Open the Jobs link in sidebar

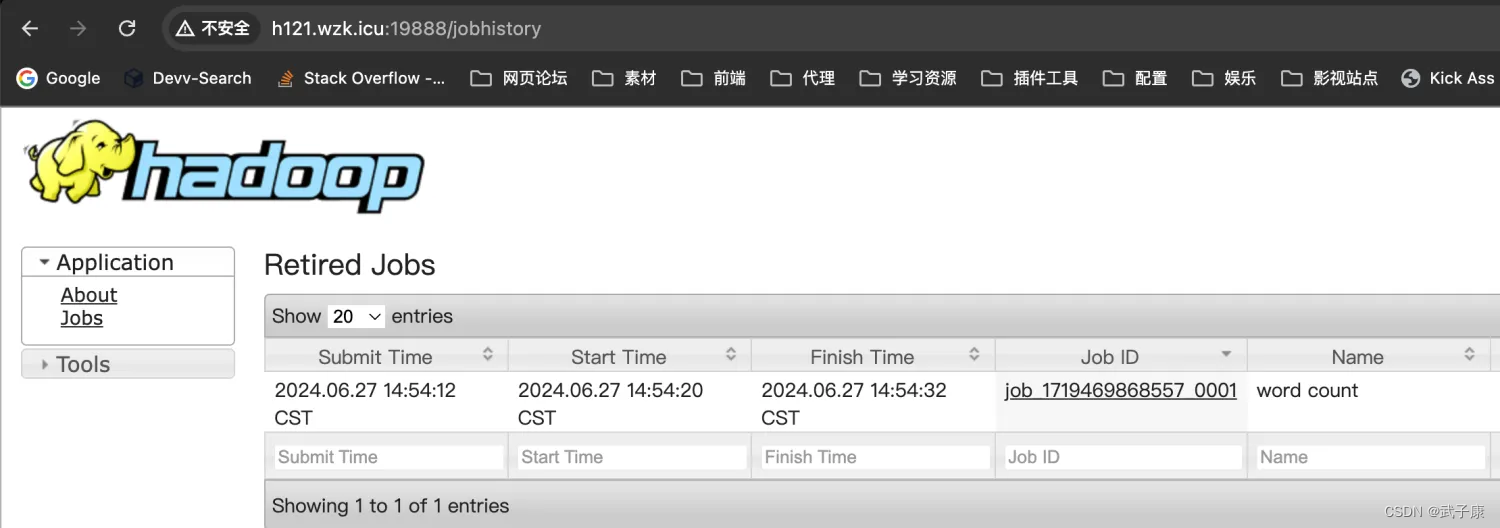[82, 318]
